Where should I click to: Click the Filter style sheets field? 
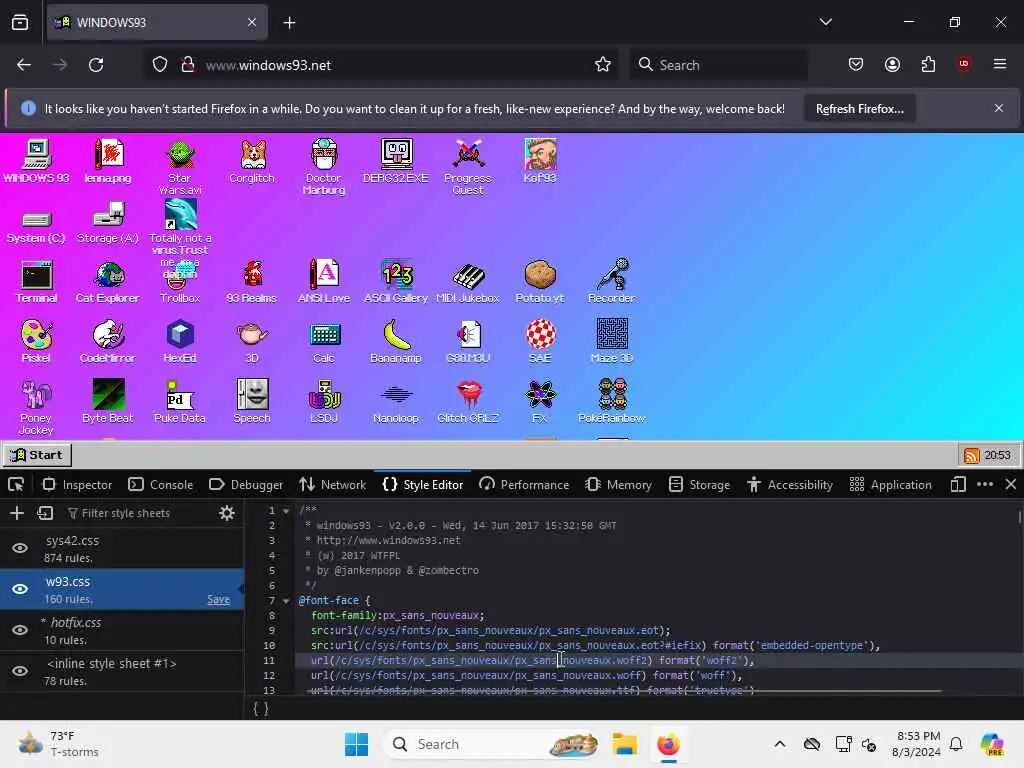click(x=138, y=513)
